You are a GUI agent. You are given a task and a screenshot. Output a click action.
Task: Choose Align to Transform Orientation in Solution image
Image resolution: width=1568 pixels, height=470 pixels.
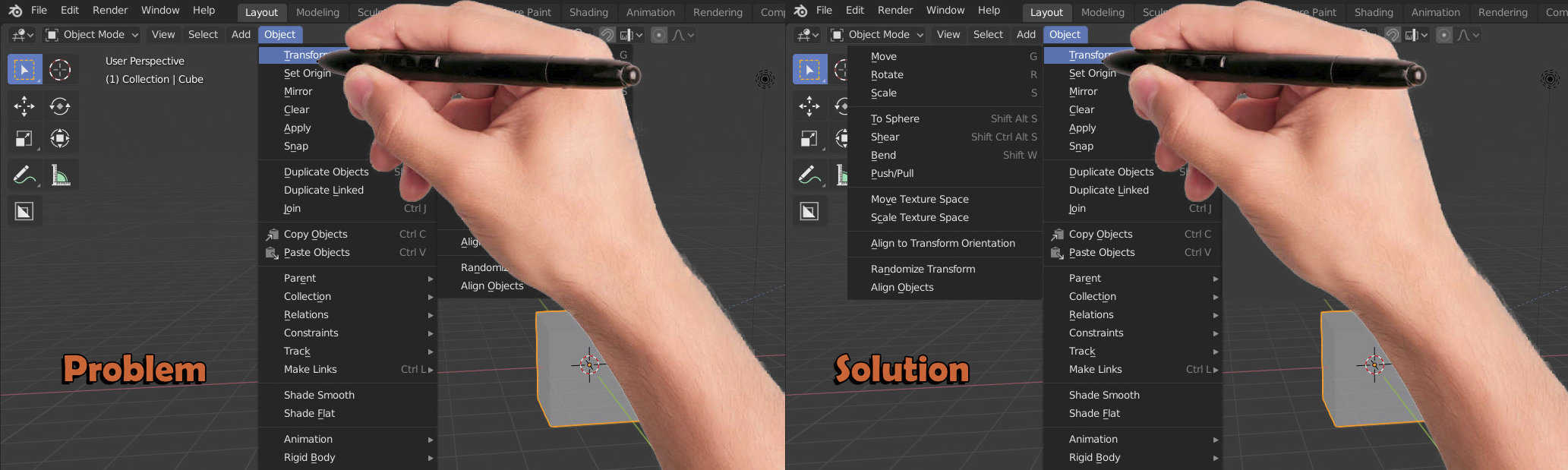click(945, 244)
